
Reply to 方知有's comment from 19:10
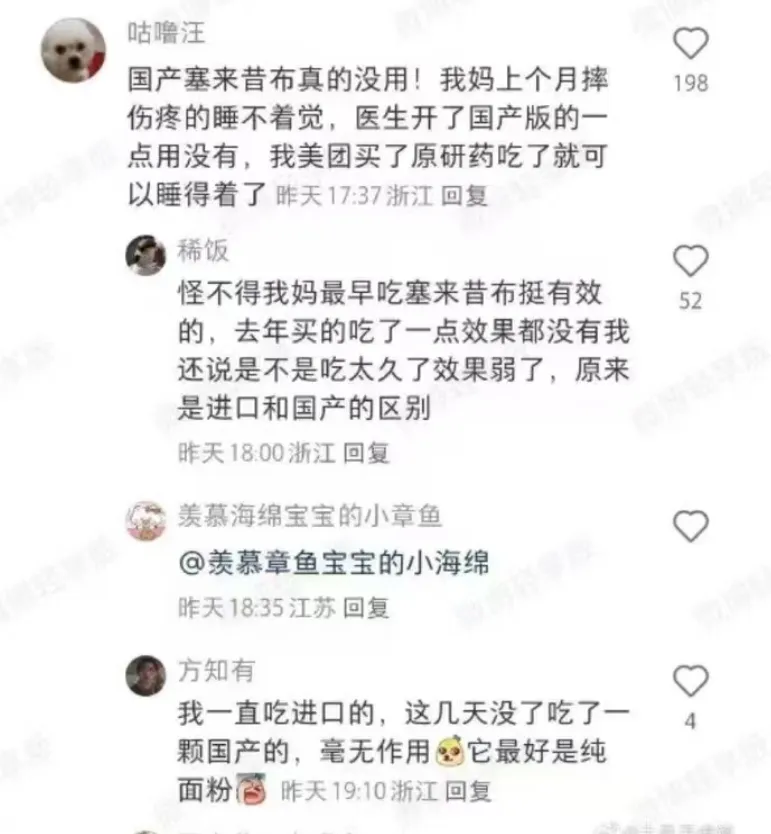[x=467, y=791]
